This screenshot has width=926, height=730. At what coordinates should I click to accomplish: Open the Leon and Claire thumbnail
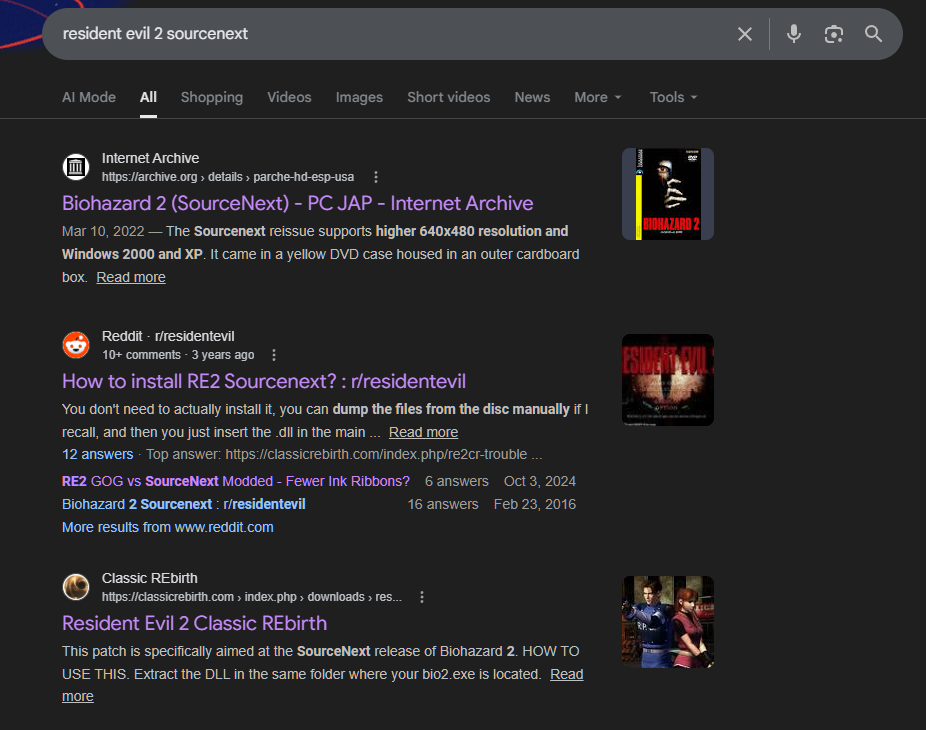[668, 622]
